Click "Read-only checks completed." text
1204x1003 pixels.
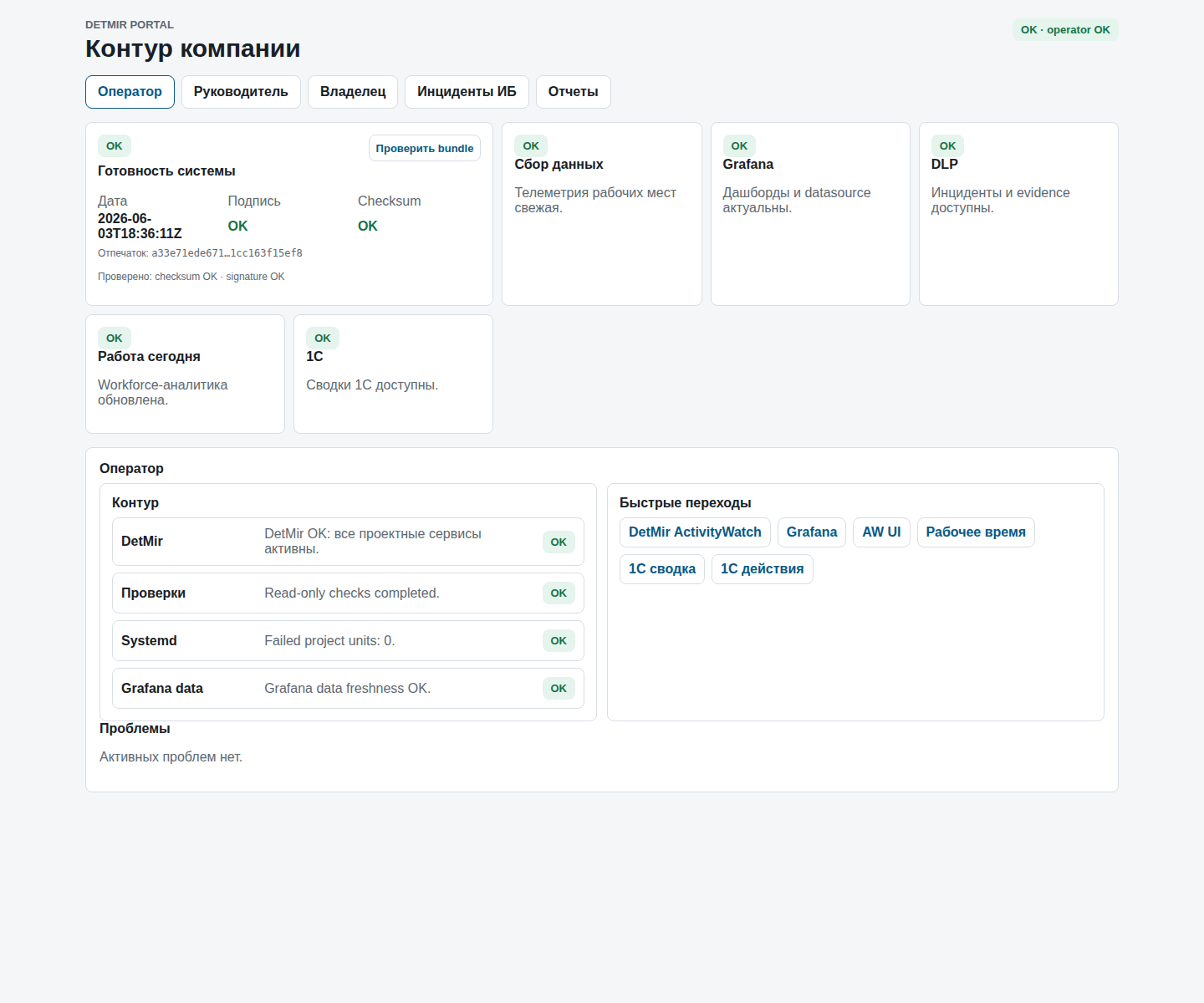(x=352, y=593)
